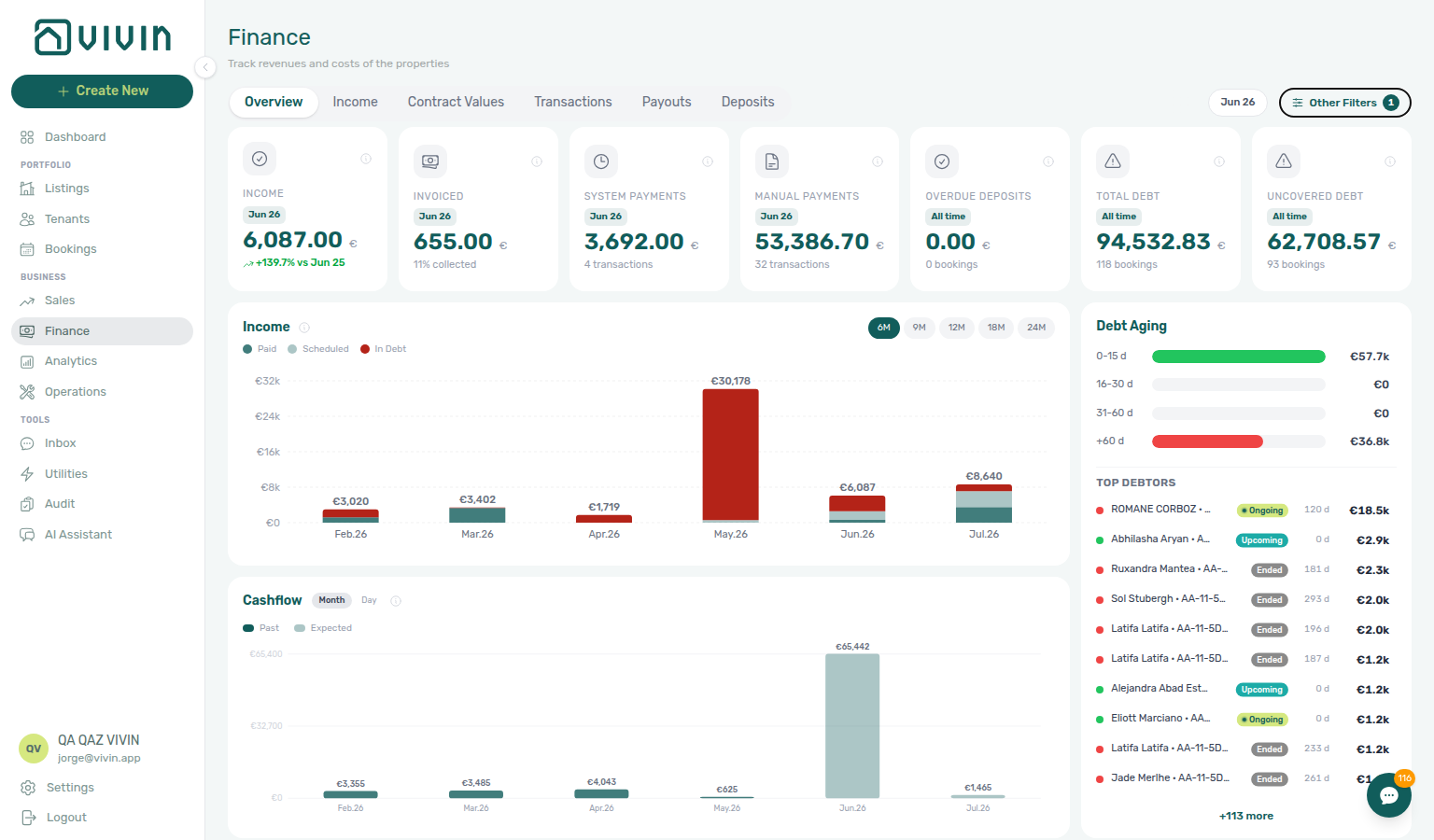1434x840 pixels.
Task: Open the Analytics section
Action: tap(102, 361)
